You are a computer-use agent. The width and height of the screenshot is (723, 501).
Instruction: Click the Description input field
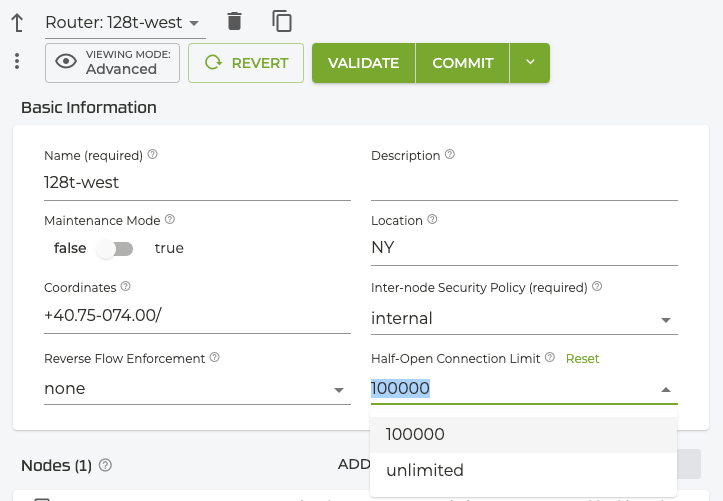tap(524, 184)
